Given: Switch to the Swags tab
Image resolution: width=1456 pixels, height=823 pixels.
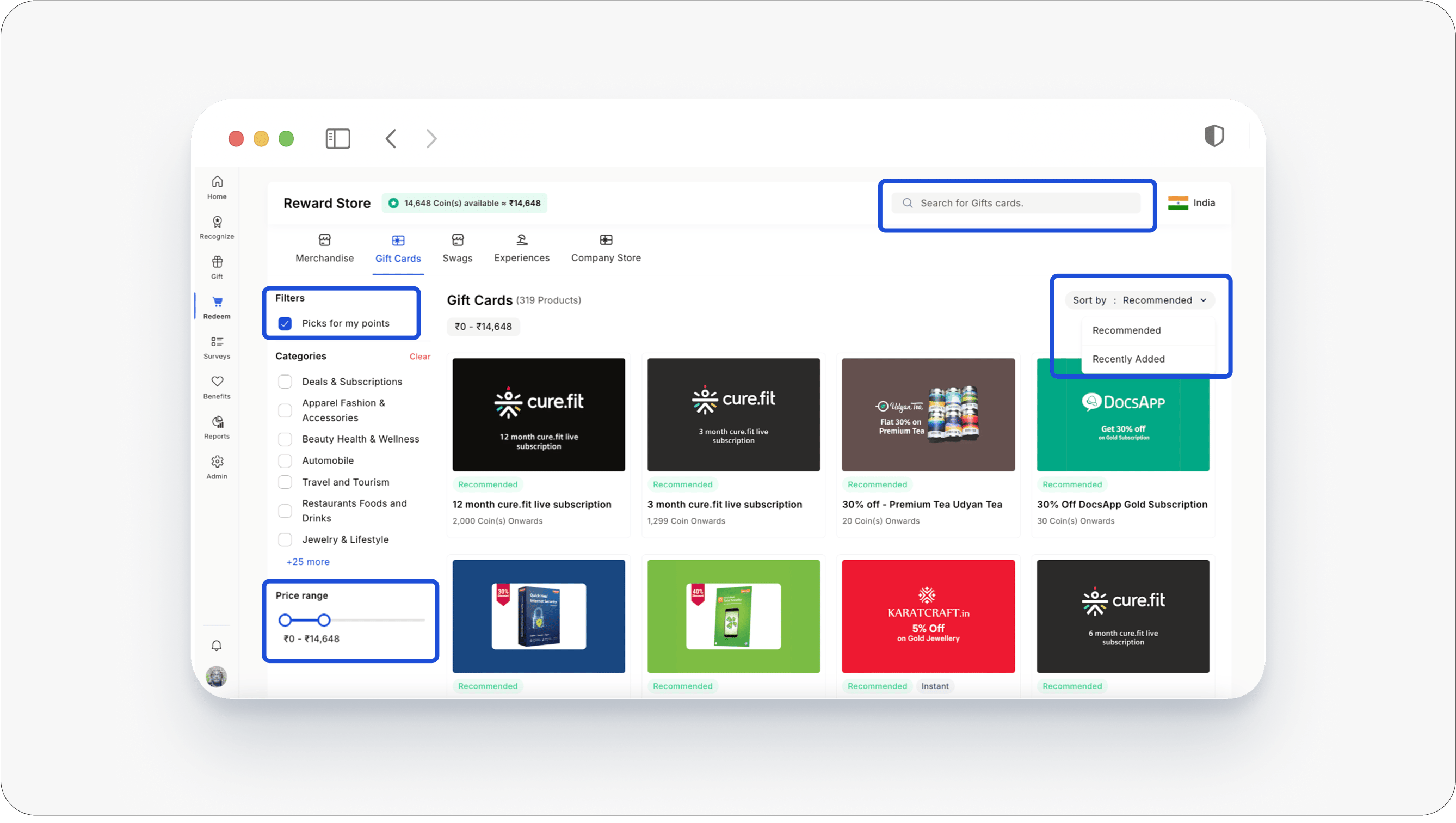Looking at the screenshot, I should [457, 249].
